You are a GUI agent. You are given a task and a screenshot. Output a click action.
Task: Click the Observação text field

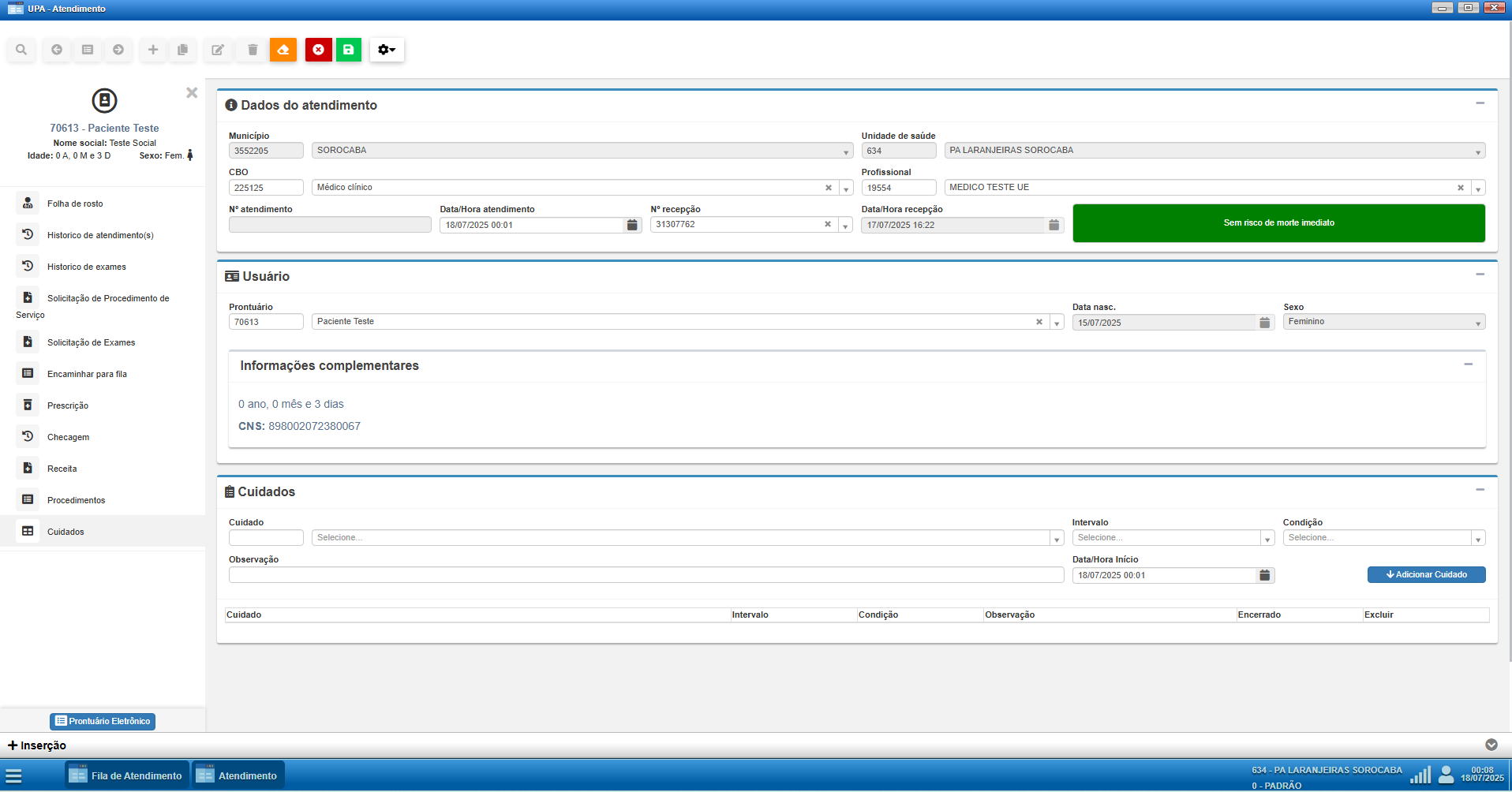click(646, 575)
